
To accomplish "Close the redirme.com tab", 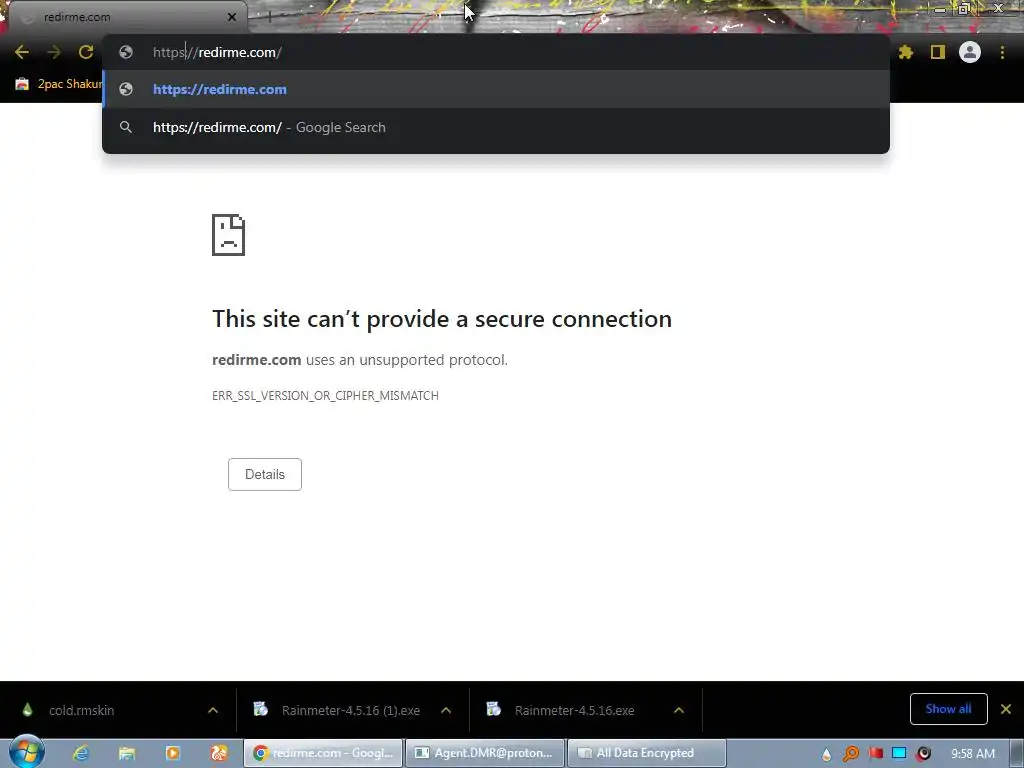I will pyautogui.click(x=232, y=17).
